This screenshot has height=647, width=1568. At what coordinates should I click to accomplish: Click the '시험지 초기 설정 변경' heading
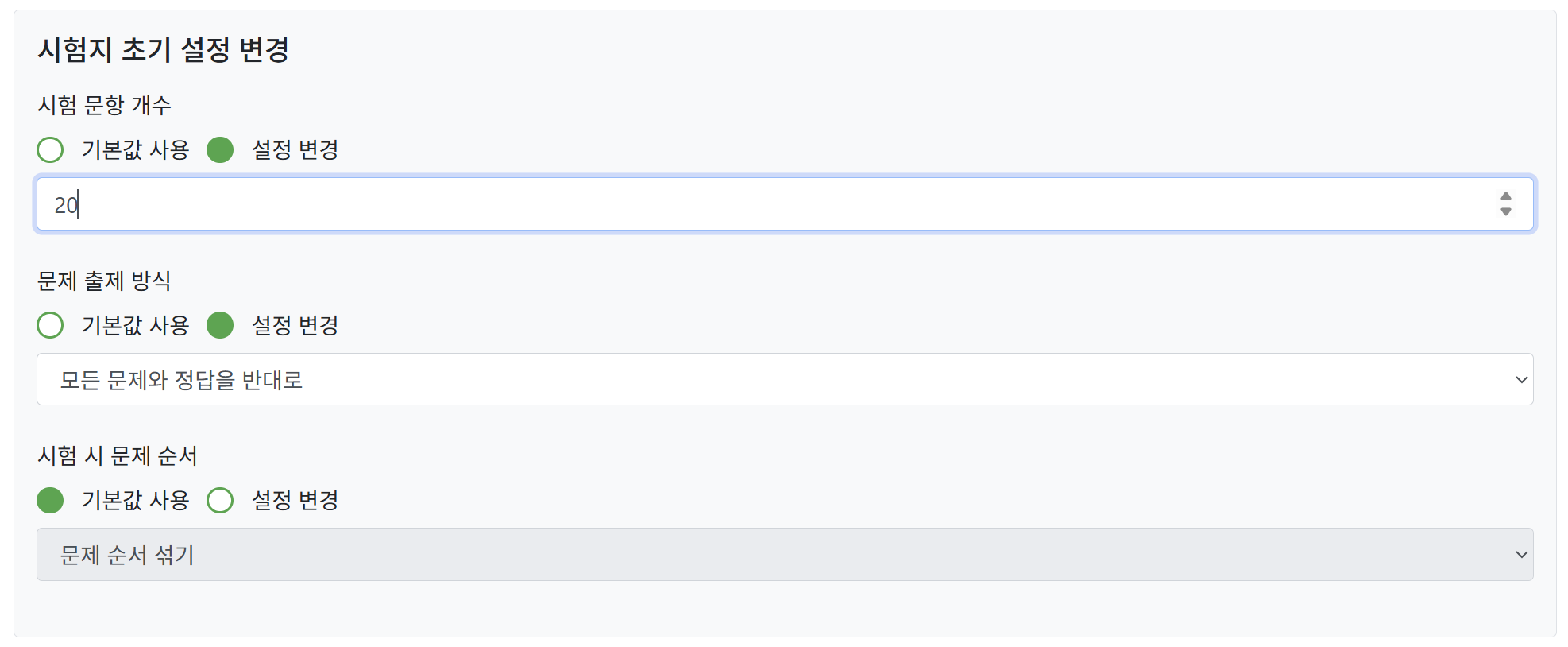[x=164, y=50]
